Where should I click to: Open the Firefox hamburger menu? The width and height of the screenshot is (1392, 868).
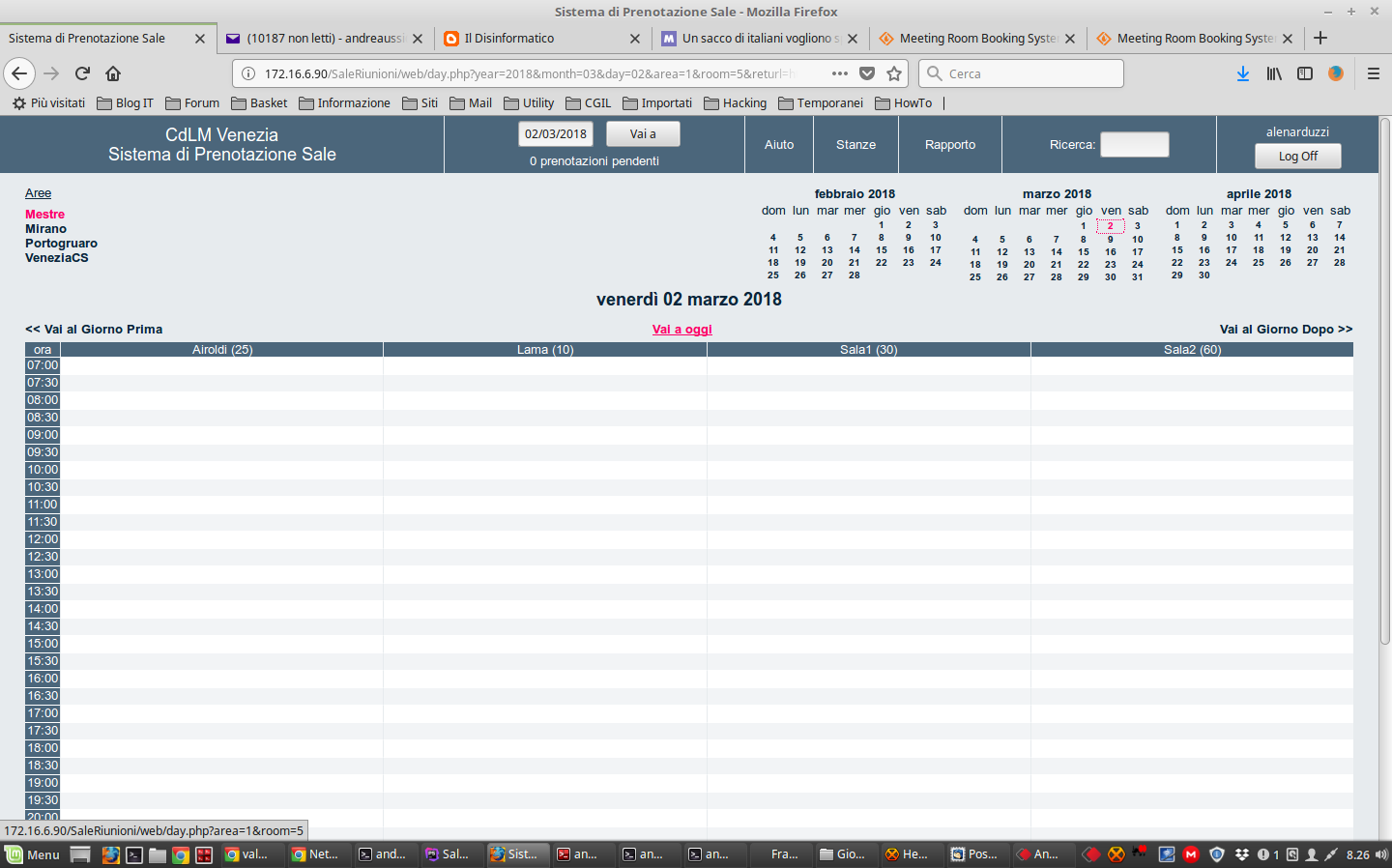[1373, 73]
